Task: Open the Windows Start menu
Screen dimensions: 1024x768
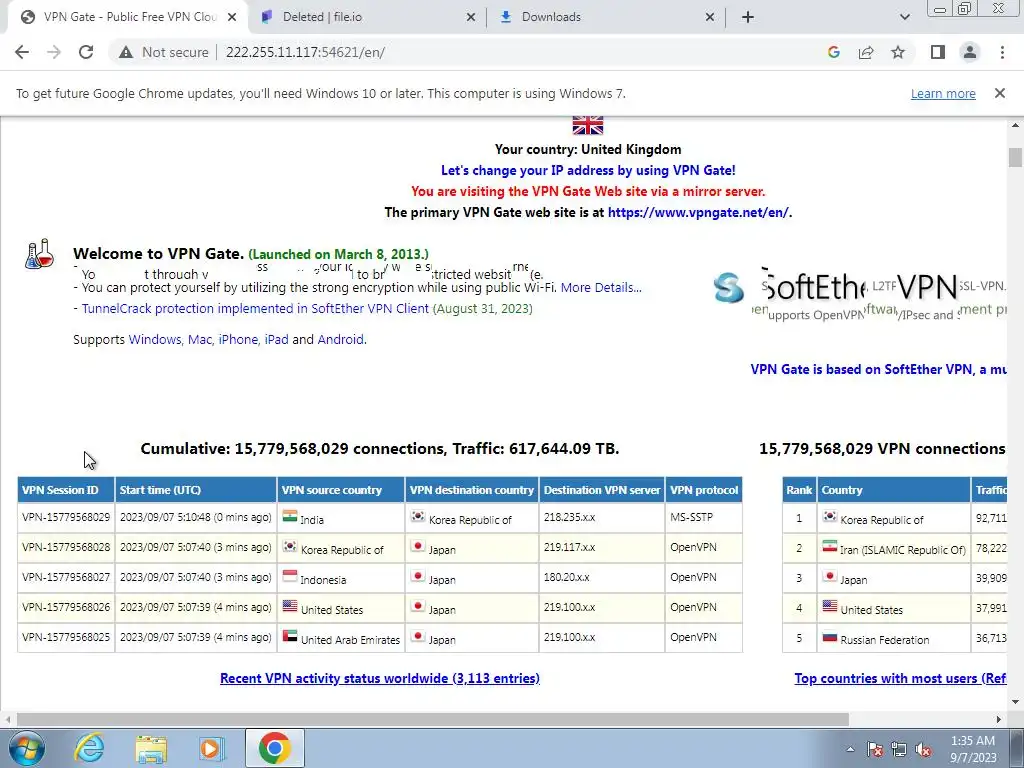Action: pyautogui.click(x=27, y=748)
